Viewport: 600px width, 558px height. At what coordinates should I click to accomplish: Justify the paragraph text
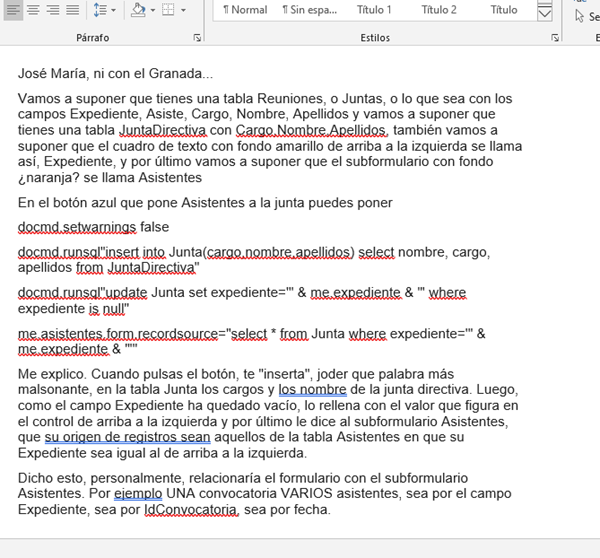73,10
